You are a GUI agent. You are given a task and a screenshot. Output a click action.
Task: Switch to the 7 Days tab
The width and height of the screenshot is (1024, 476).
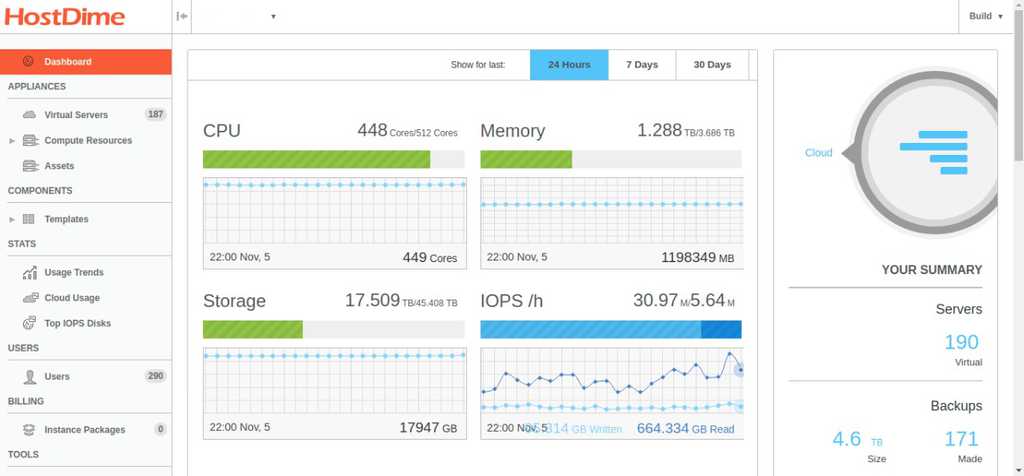642,65
